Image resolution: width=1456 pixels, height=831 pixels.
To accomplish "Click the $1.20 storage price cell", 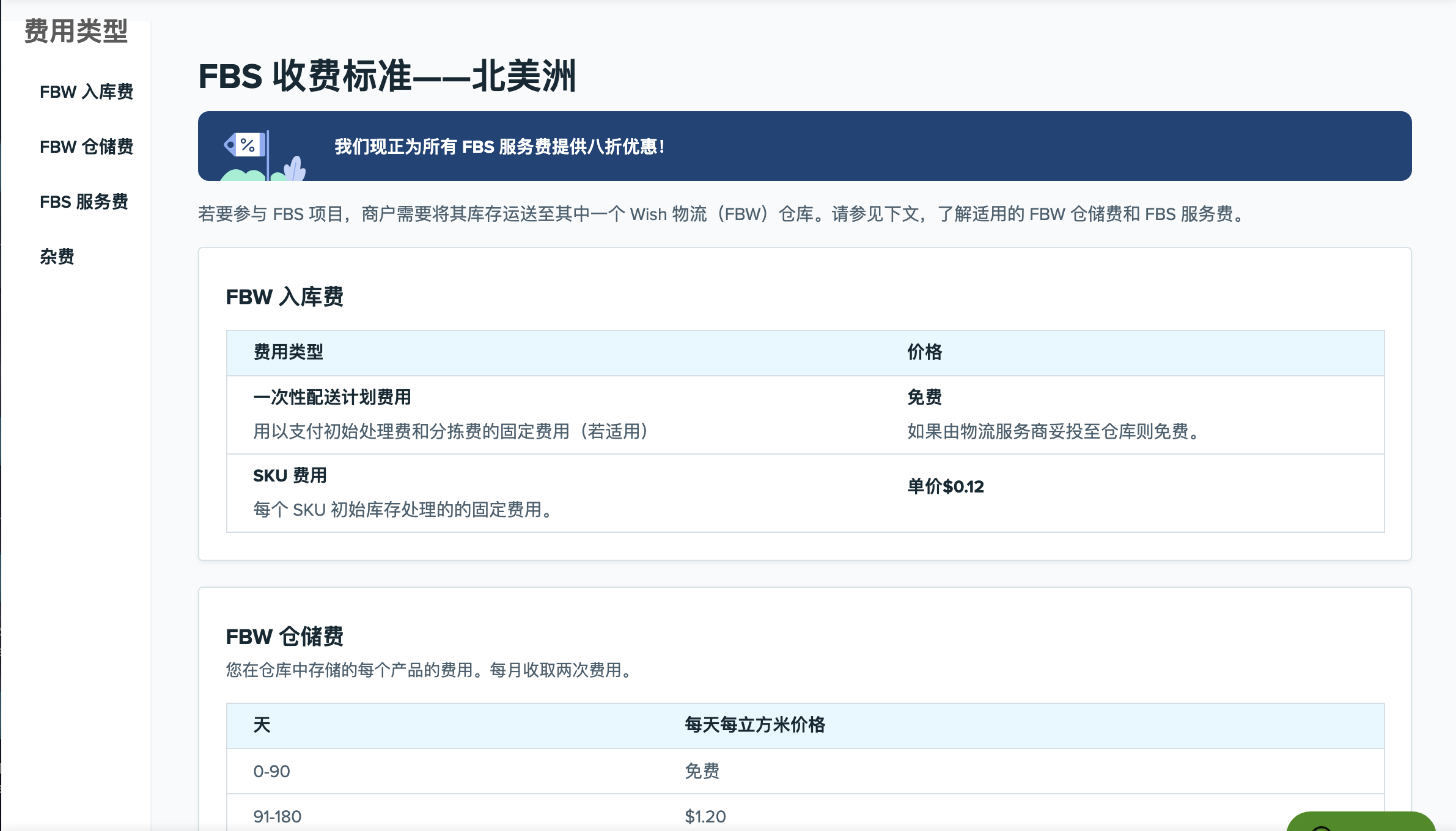I will point(705,816).
